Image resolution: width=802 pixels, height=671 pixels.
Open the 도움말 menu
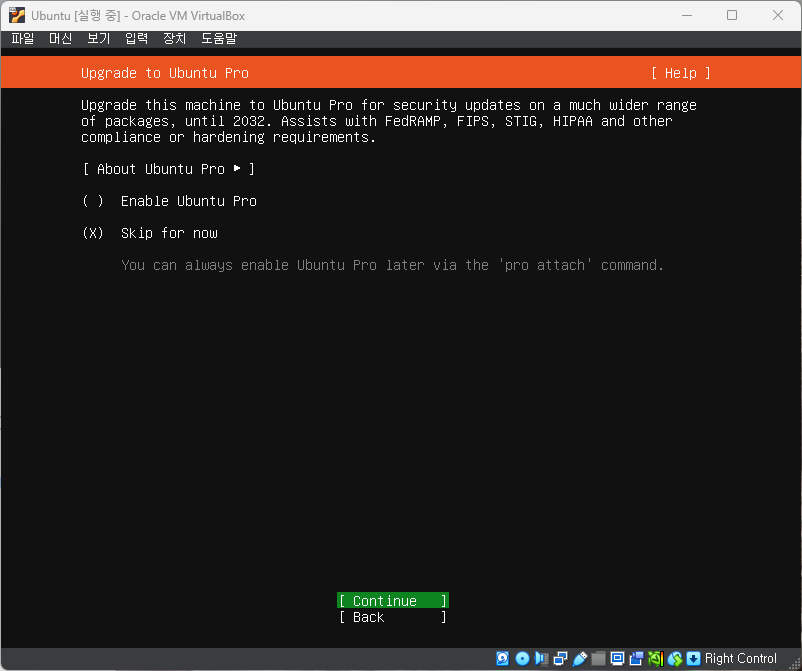tap(219, 38)
